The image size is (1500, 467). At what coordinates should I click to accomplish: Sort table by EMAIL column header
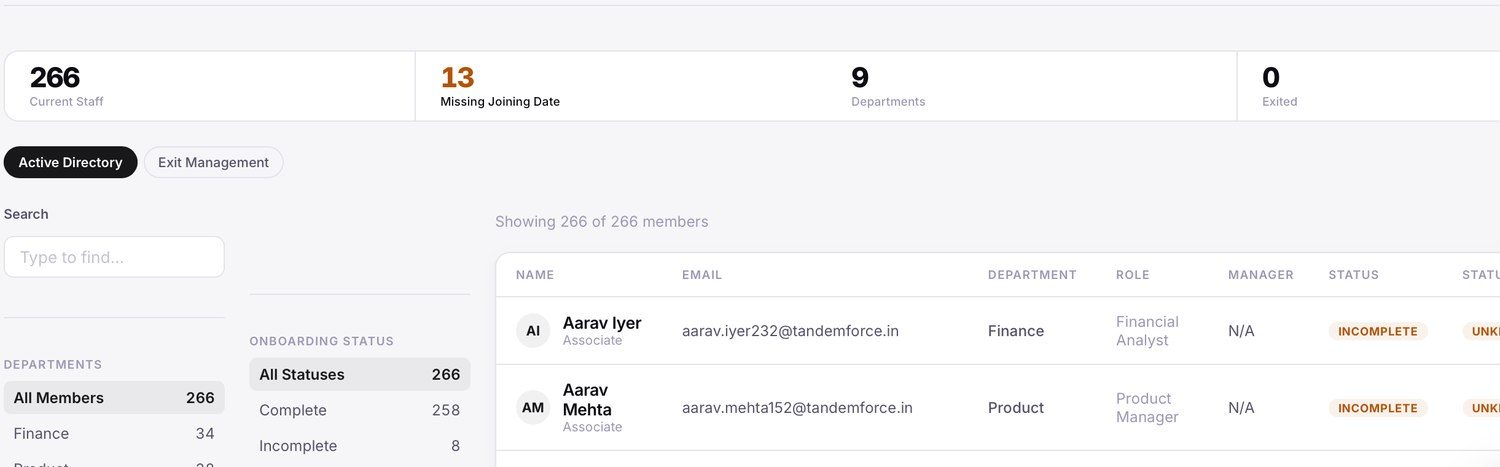pos(702,275)
